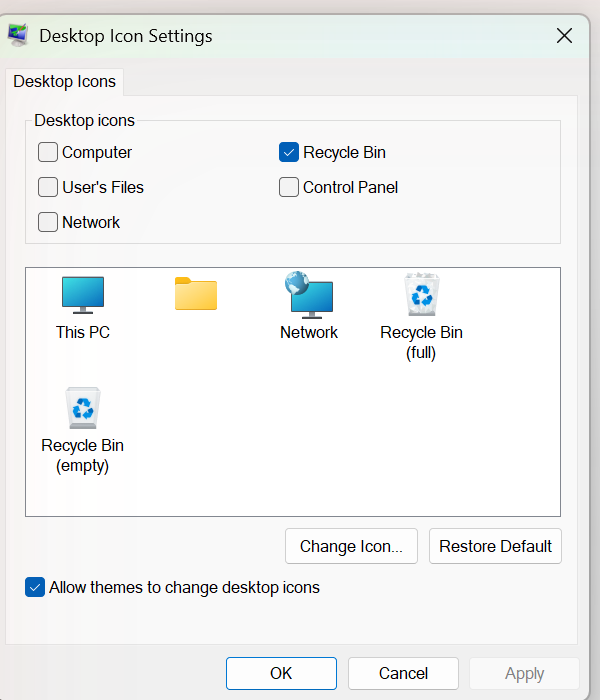Click the Change Icon... button
Screen dimensions: 600x700
[351, 546]
